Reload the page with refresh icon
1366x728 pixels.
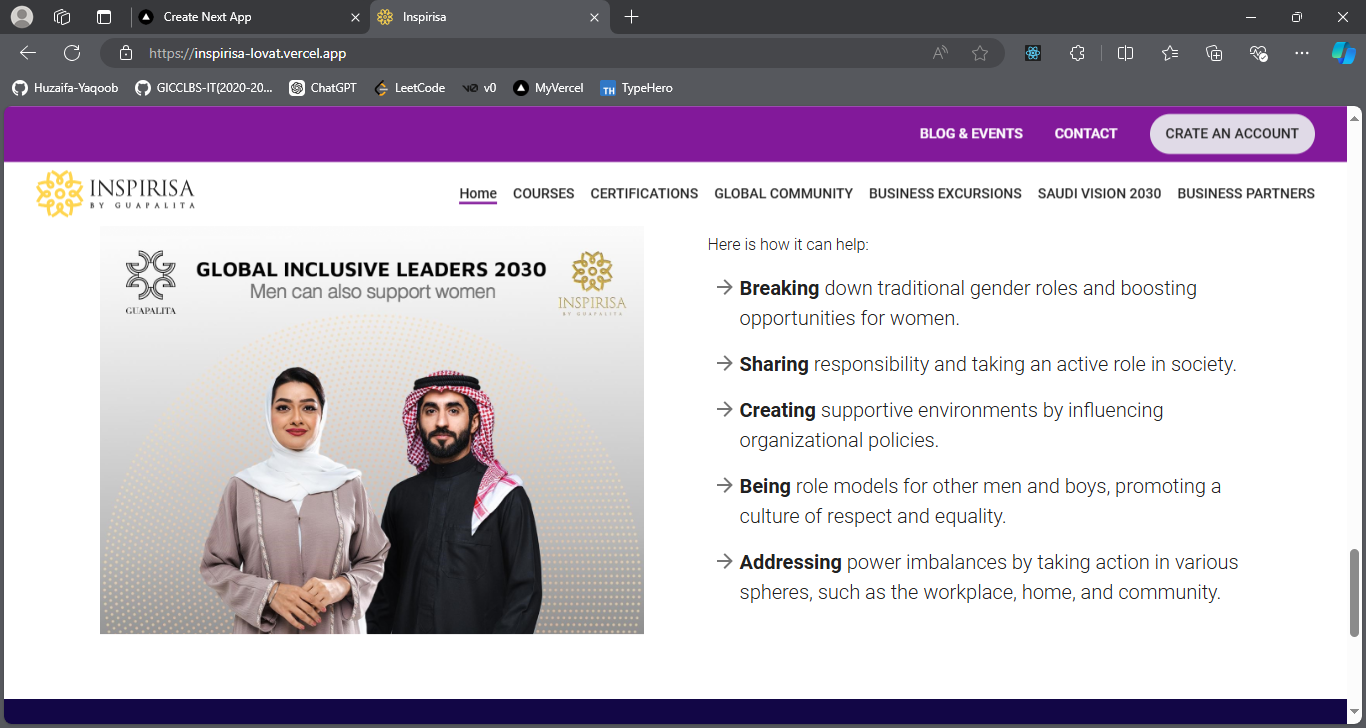coord(72,53)
